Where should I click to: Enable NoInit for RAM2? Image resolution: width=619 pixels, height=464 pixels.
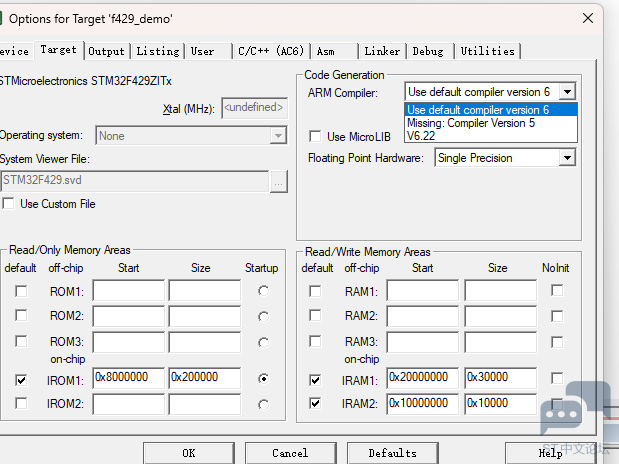[x=557, y=316]
